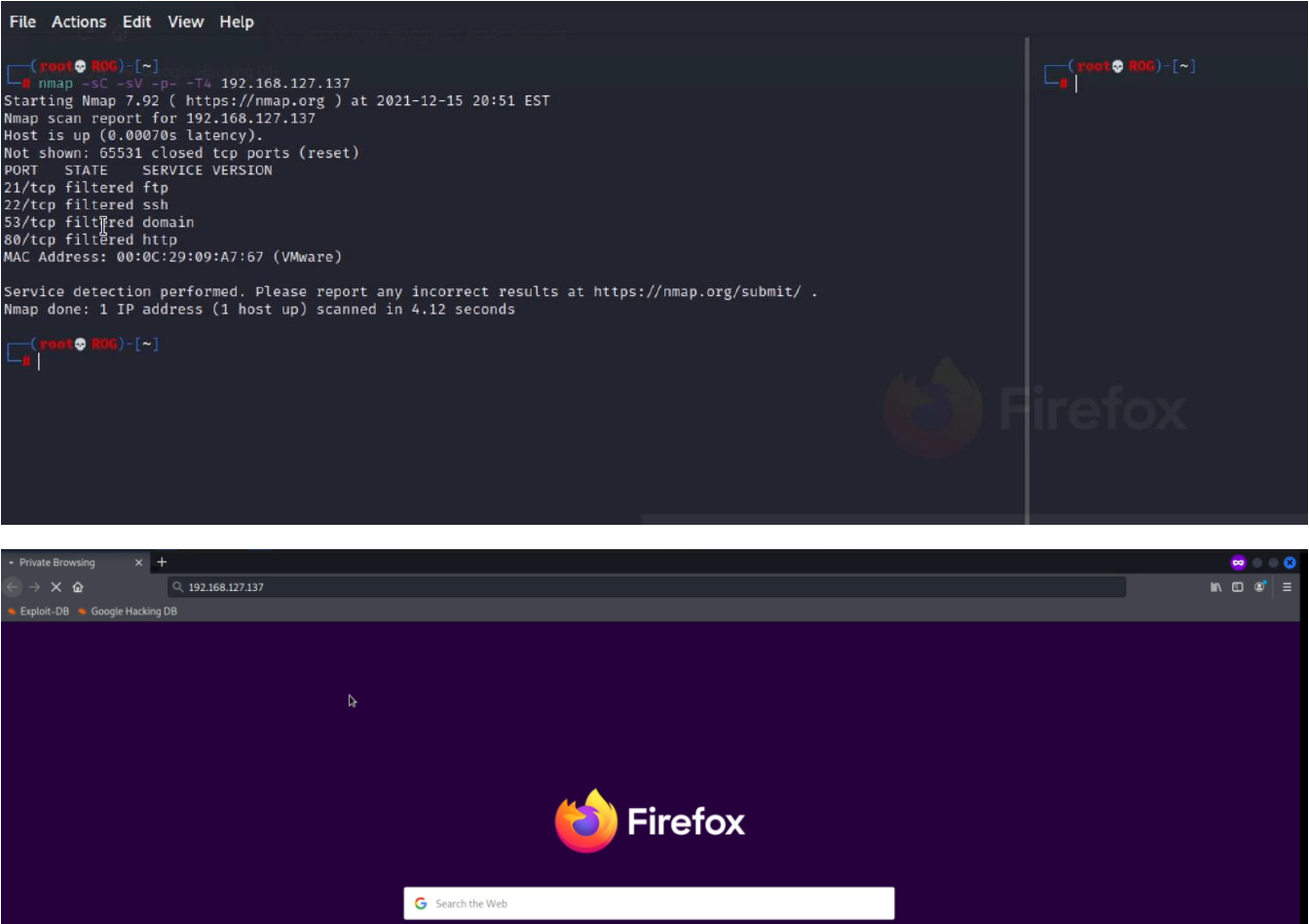Click the 'Starting Nmap 7.92' line
Image resolution: width=1309 pixels, height=924 pixels.
tap(277, 100)
